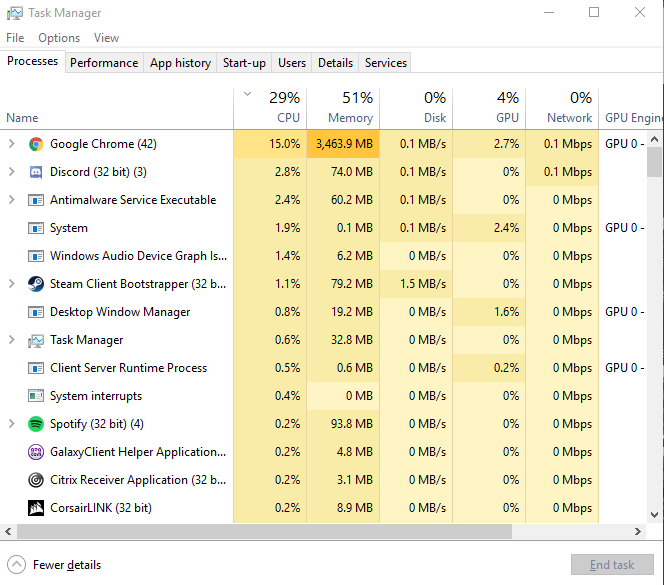This screenshot has width=664, height=585.
Task: Click the Client Server Runtime Process icon
Action: coord(36,368)
